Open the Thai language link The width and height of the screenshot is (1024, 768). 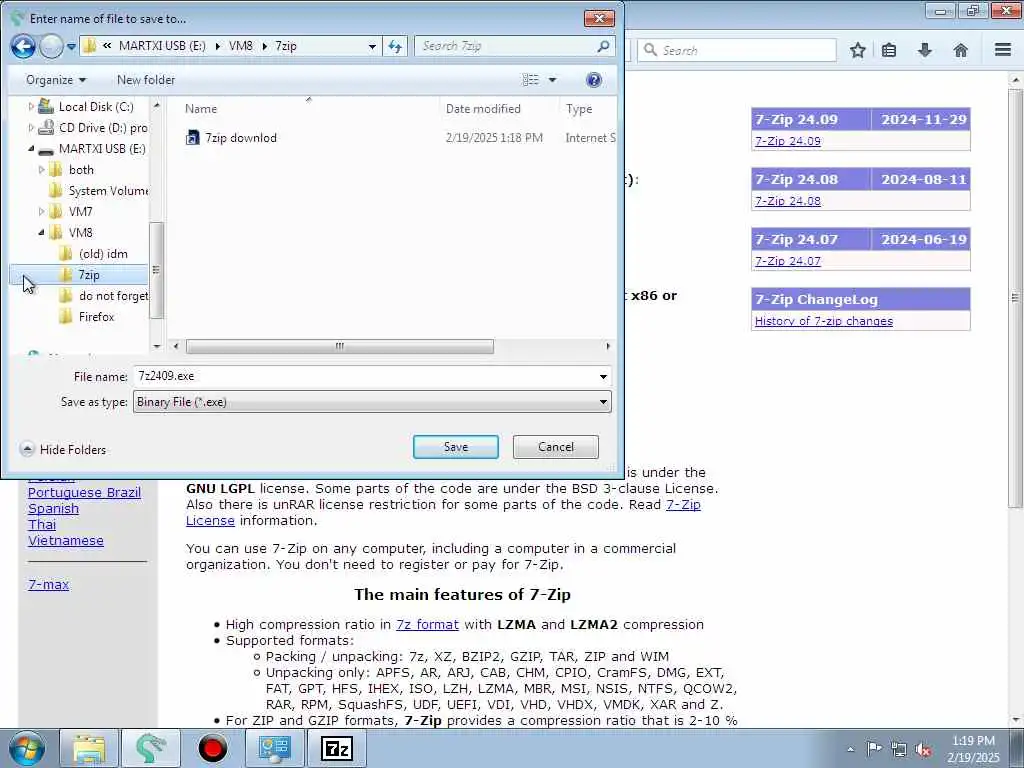(x=42, y=524)
